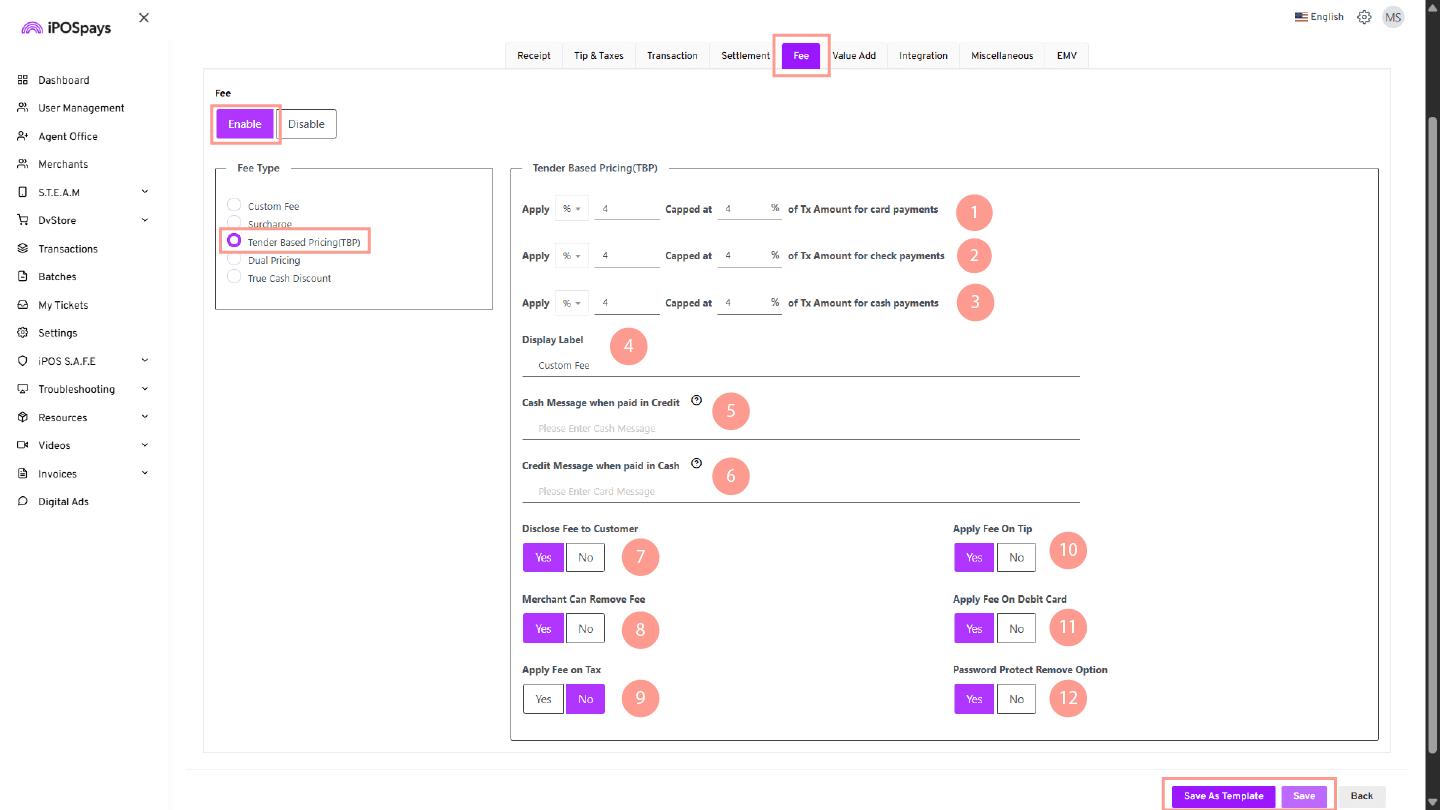Viewport: 1440px width, 810px height.
Task: Click the Troubleshooting sidebar icon
Action: click(x=23, y=389)
